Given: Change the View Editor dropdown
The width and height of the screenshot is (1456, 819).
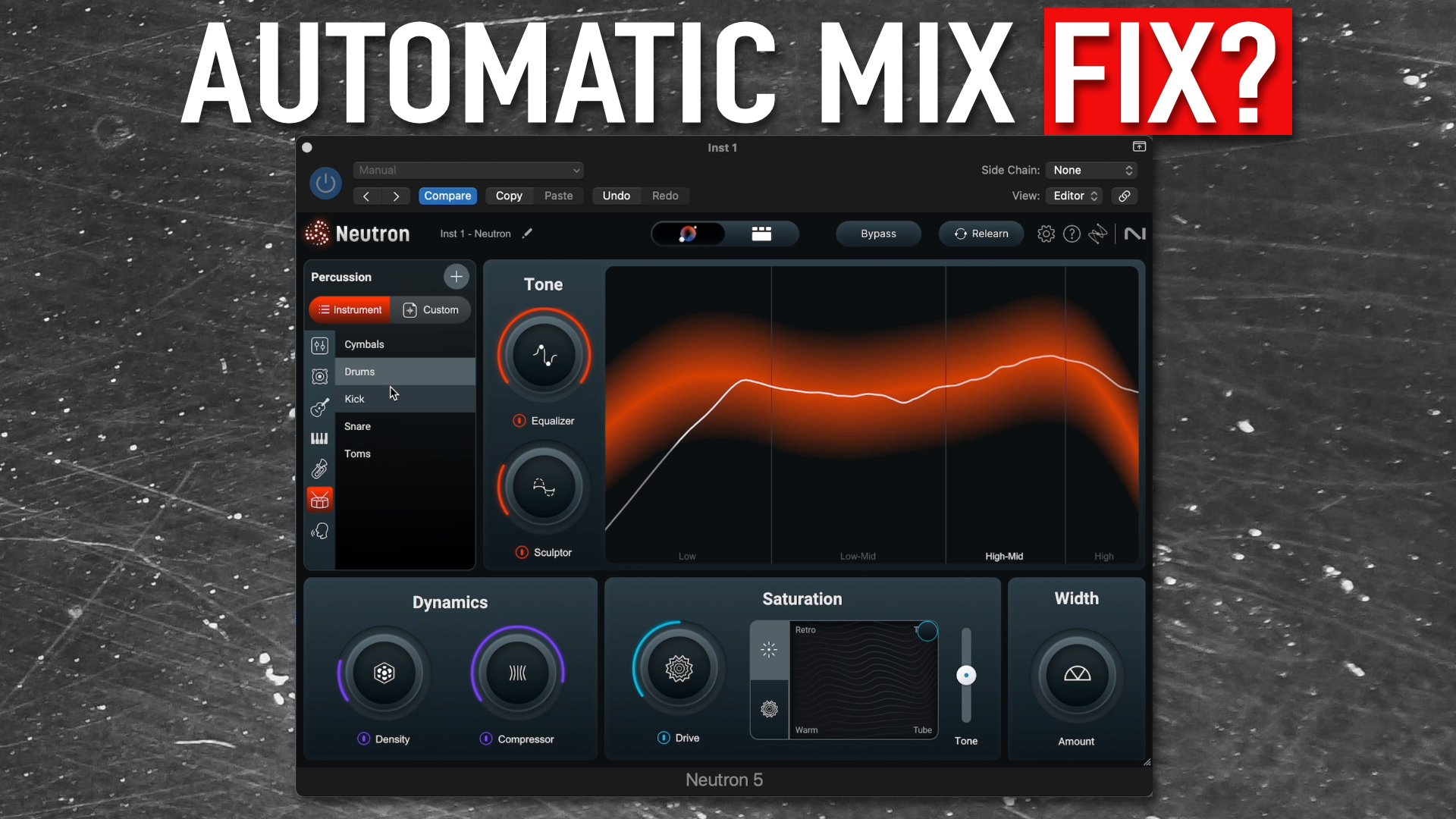Looking at the screenshot, I should (1073, 196).
